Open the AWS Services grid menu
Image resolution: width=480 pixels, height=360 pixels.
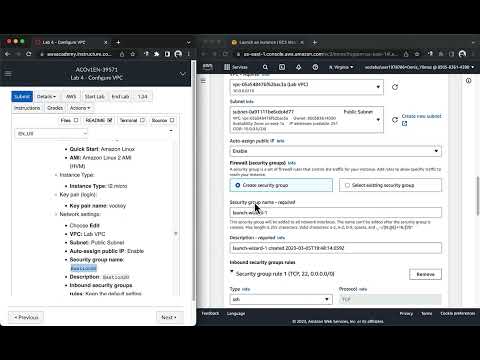point(236,67)
